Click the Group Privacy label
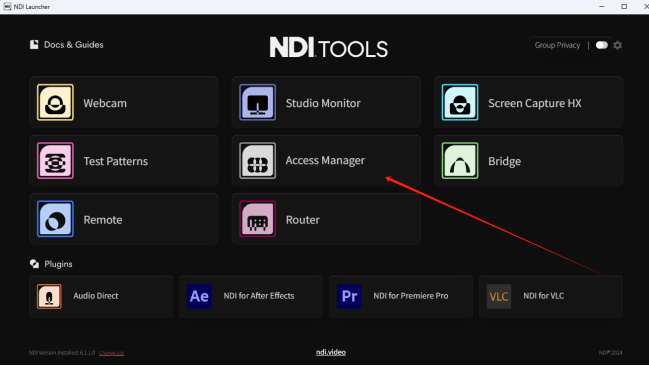The height and width of the screenshot is (366, 649). (x=557, y=45)
